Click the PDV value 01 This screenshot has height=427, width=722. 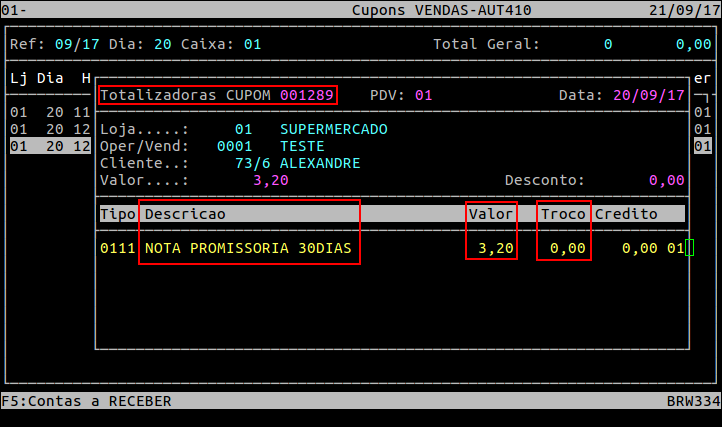(x=423, y=95)
